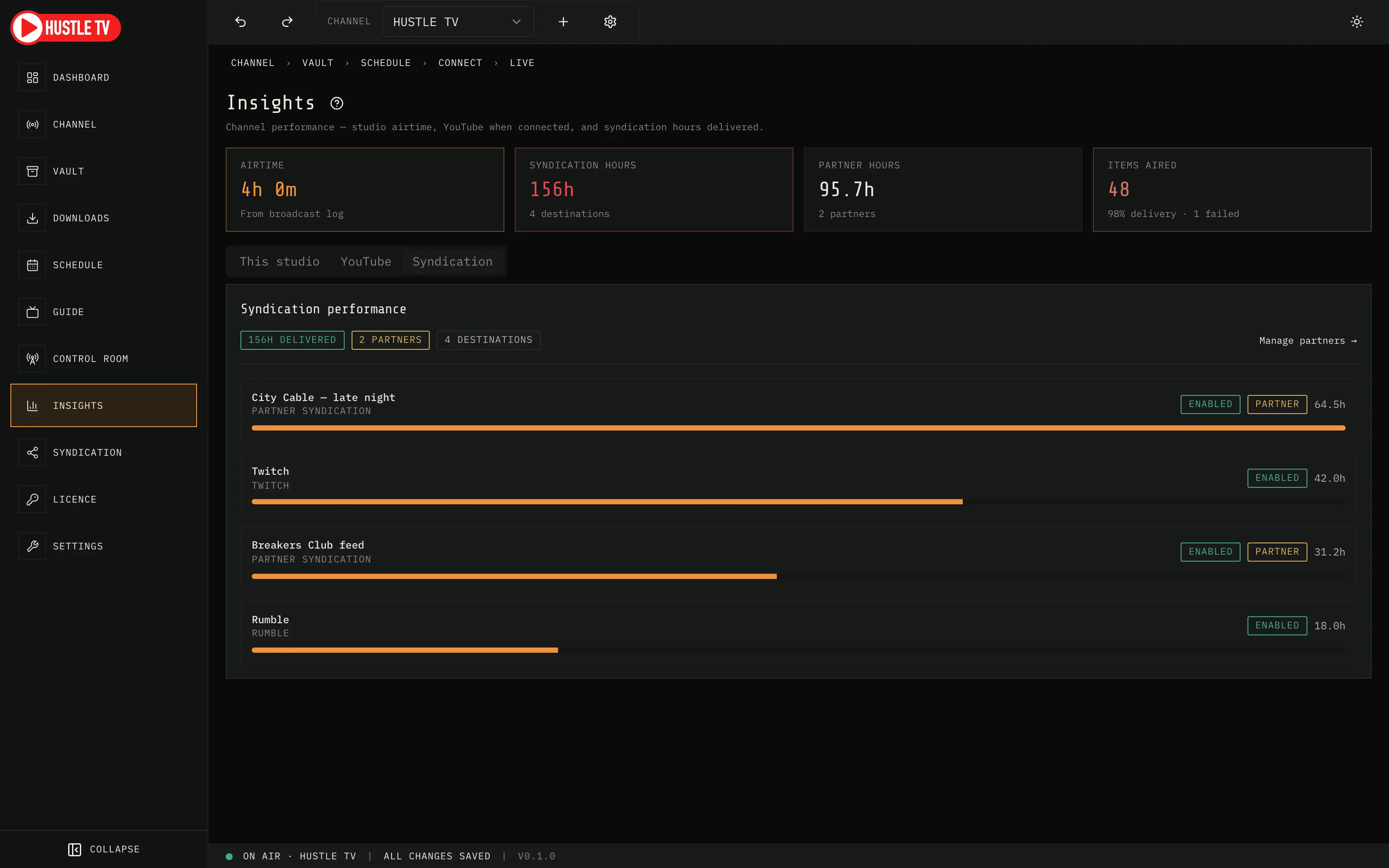Click the Guide TV icon
The height and width of the screenshot is (868, 1389).
[32, 312]
